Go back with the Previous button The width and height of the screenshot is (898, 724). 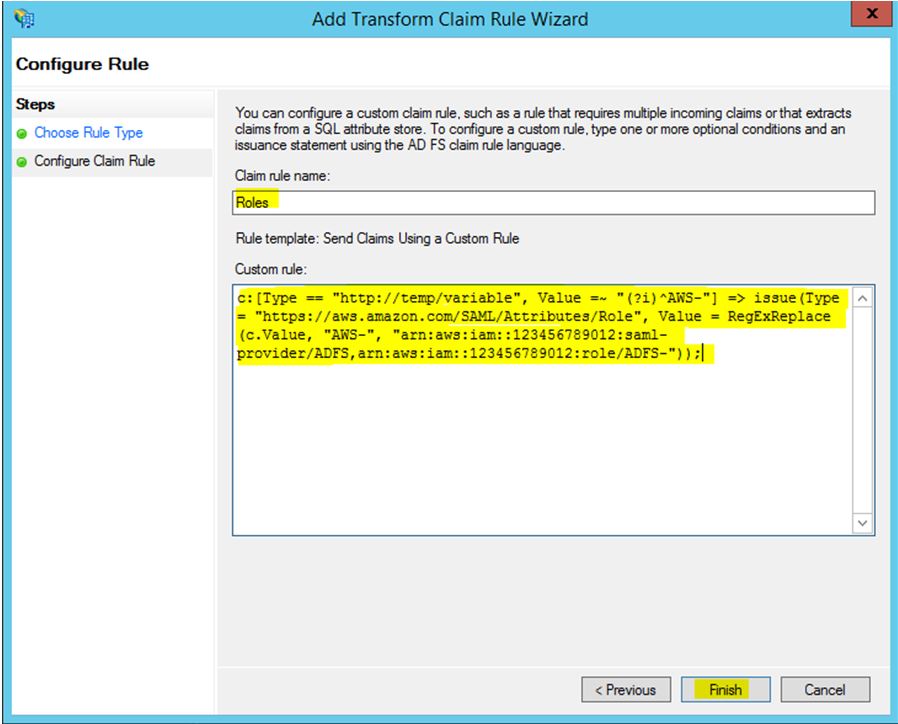click(x=625, y=689)
